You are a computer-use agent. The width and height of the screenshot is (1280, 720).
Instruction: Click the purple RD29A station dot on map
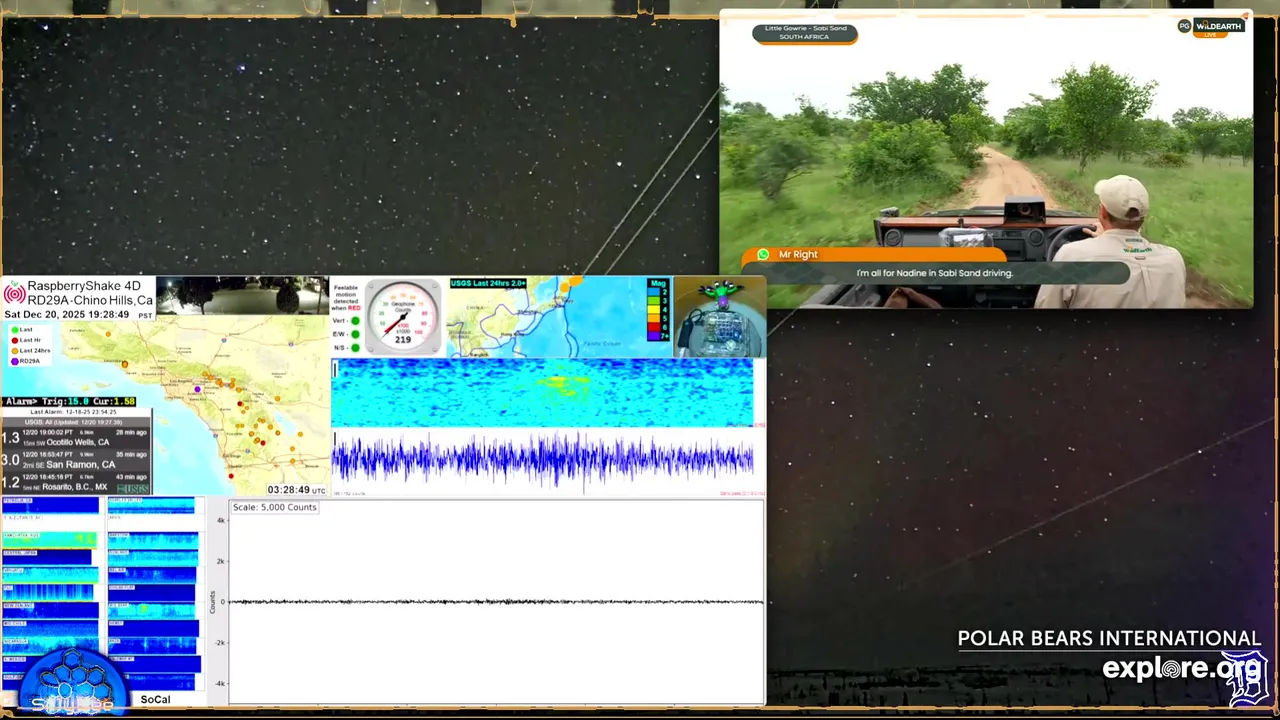(198, 389)
